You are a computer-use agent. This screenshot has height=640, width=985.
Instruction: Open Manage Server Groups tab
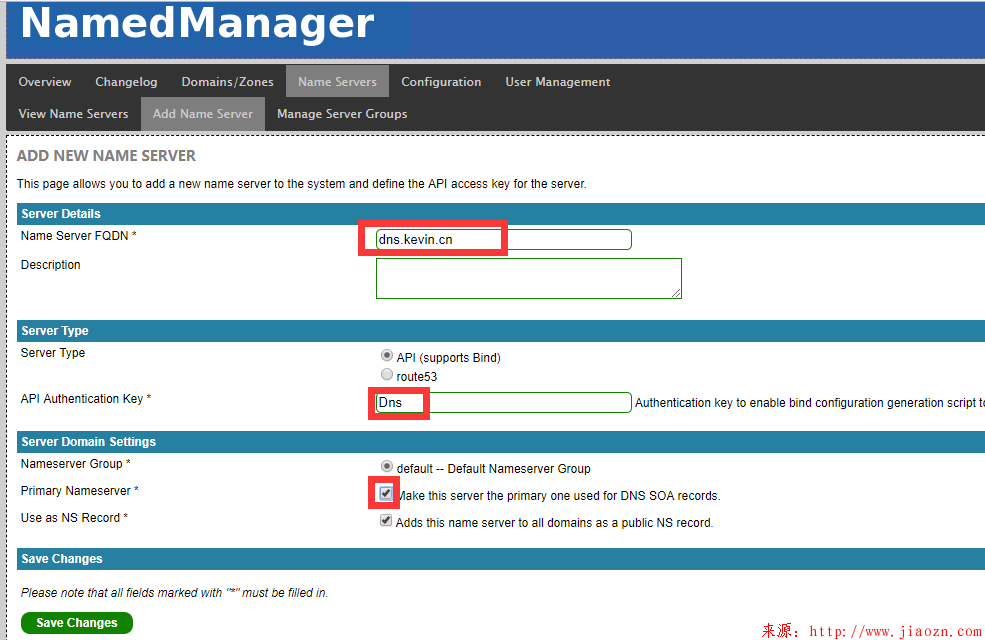tap(342, 114)
